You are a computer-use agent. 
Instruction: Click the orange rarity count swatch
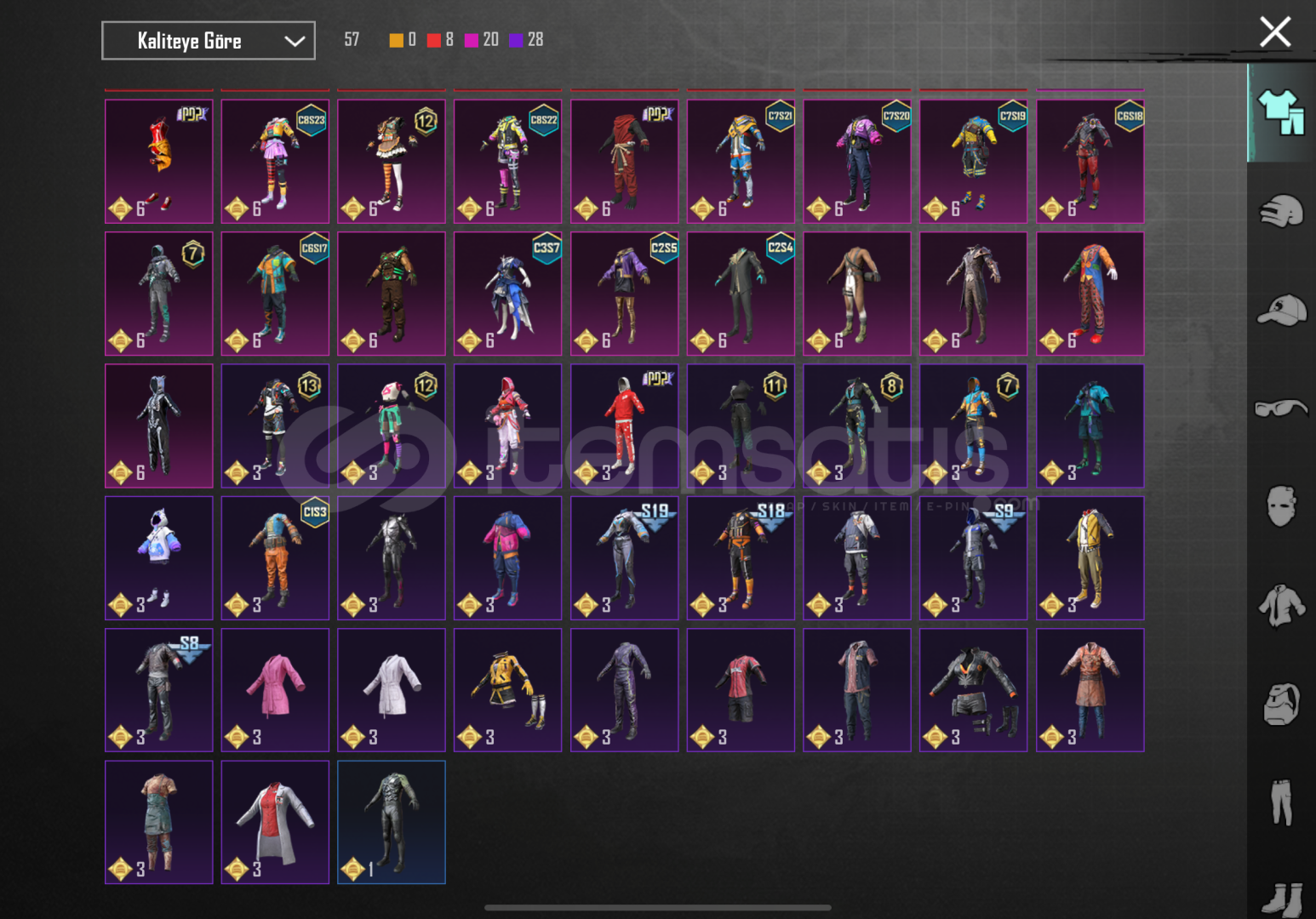point(396,40)
